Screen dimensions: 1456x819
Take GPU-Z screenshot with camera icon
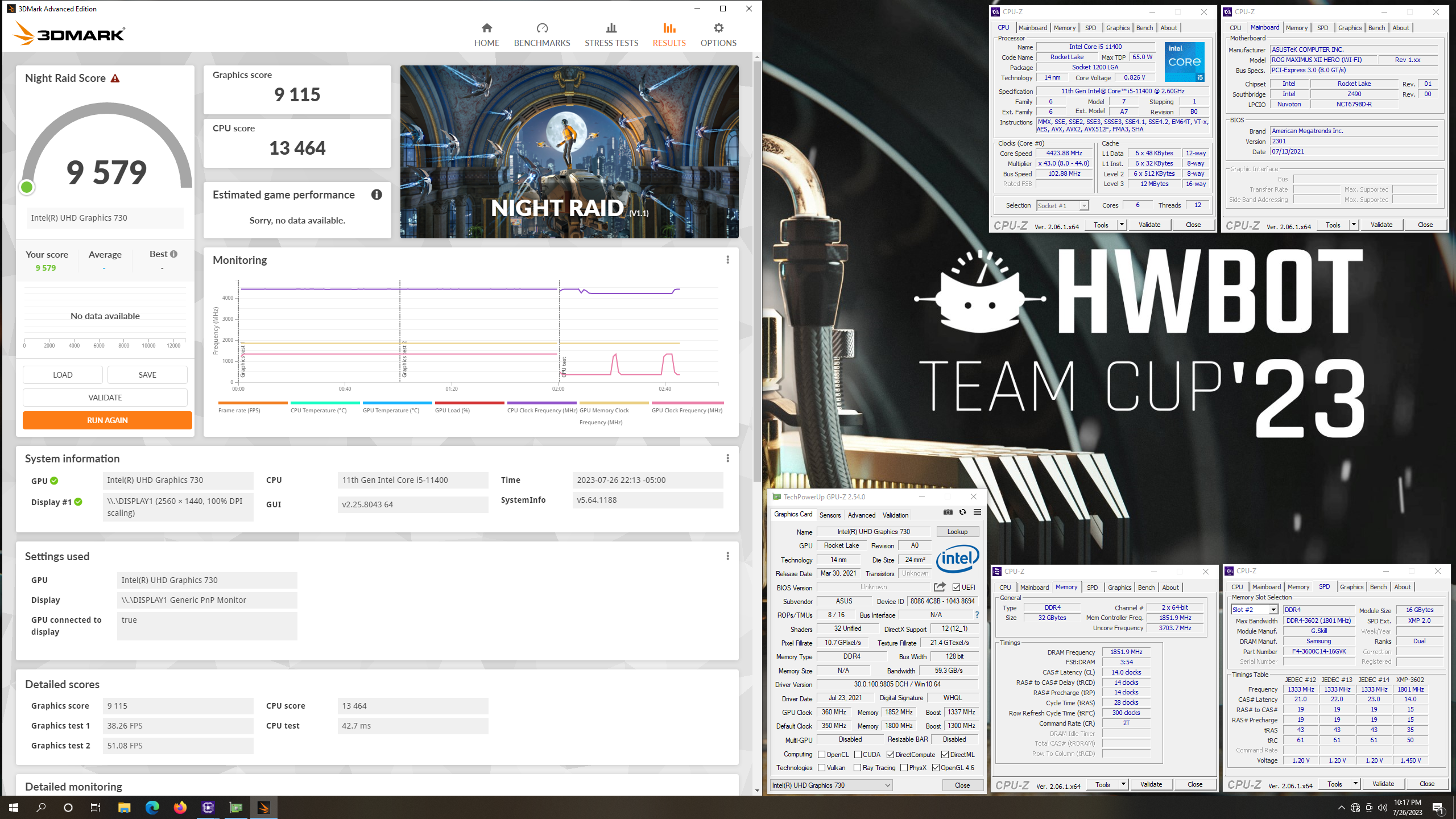(x=948, y=512)
